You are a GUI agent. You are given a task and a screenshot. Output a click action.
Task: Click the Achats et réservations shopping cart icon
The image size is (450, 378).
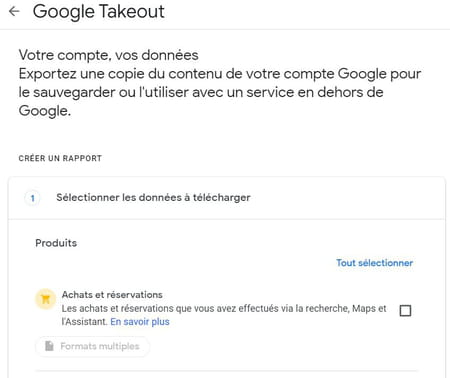pyautogui.click(x=45, y=299)
